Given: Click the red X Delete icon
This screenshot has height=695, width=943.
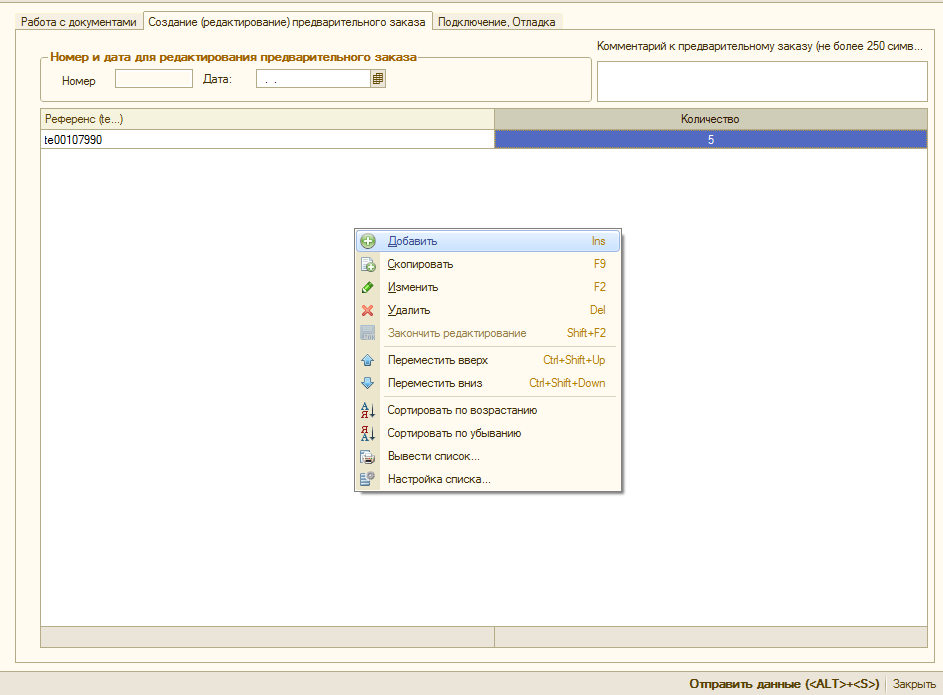Looking at the screenshot, I should click(x=367, y=310).
